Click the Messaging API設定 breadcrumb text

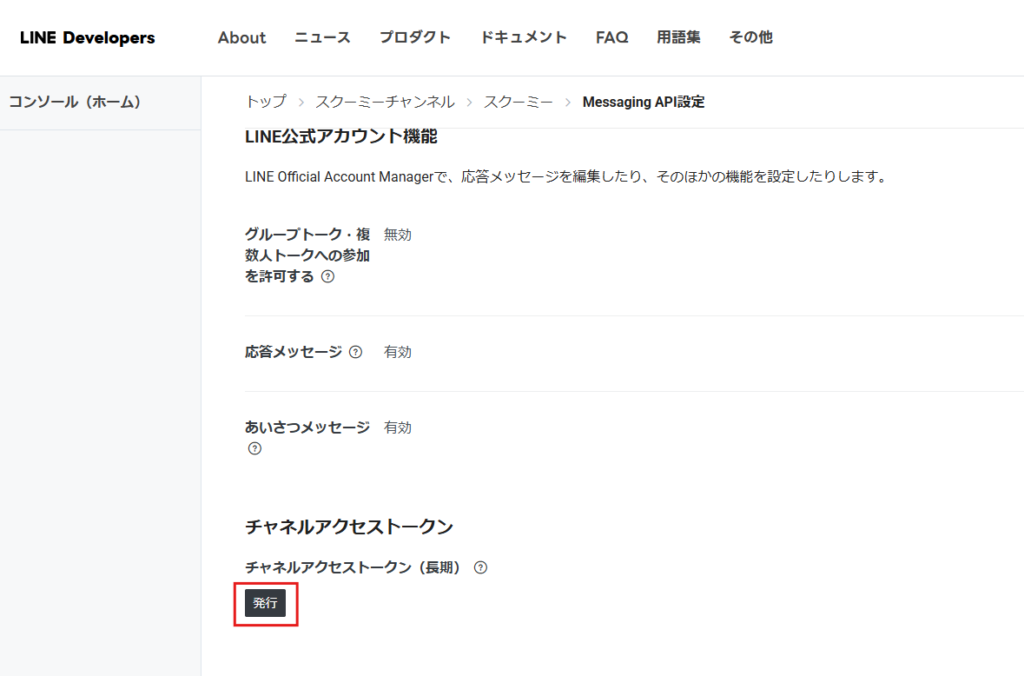643,102
